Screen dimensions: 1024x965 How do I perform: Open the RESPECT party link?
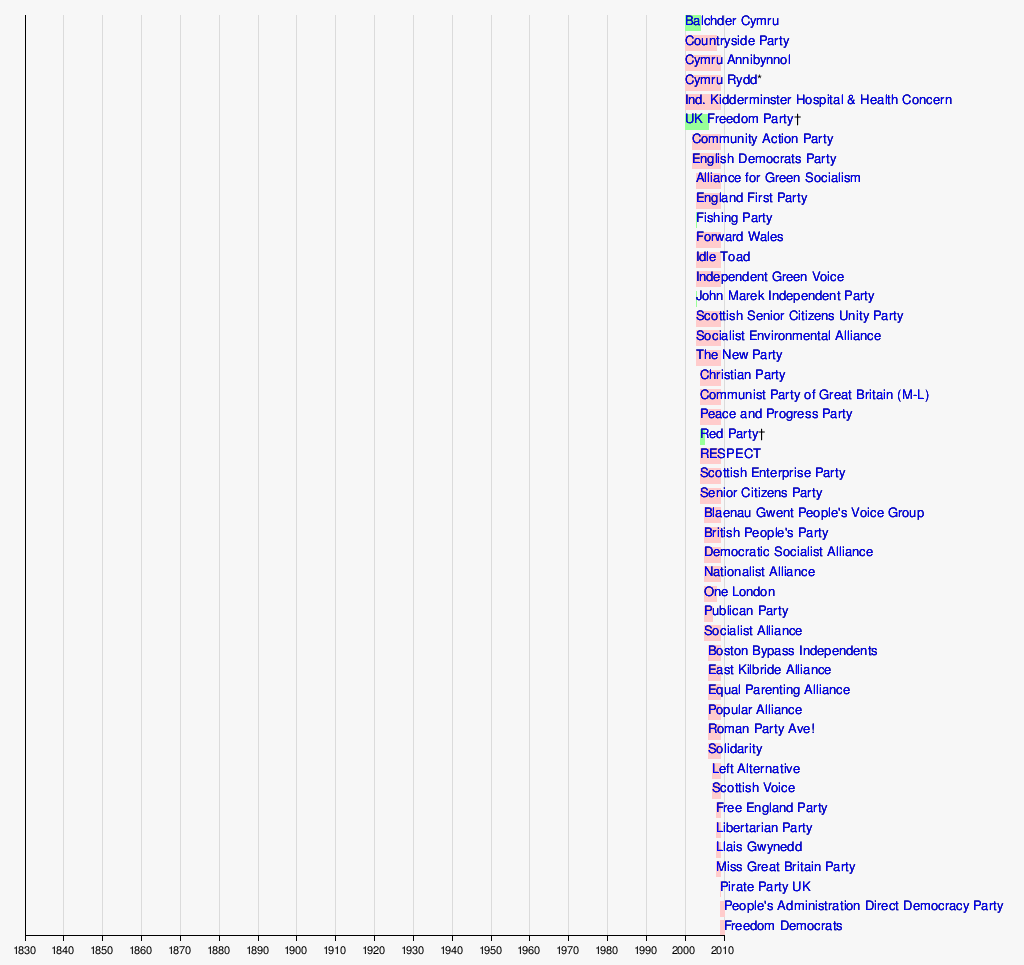[x=730, y=454]
